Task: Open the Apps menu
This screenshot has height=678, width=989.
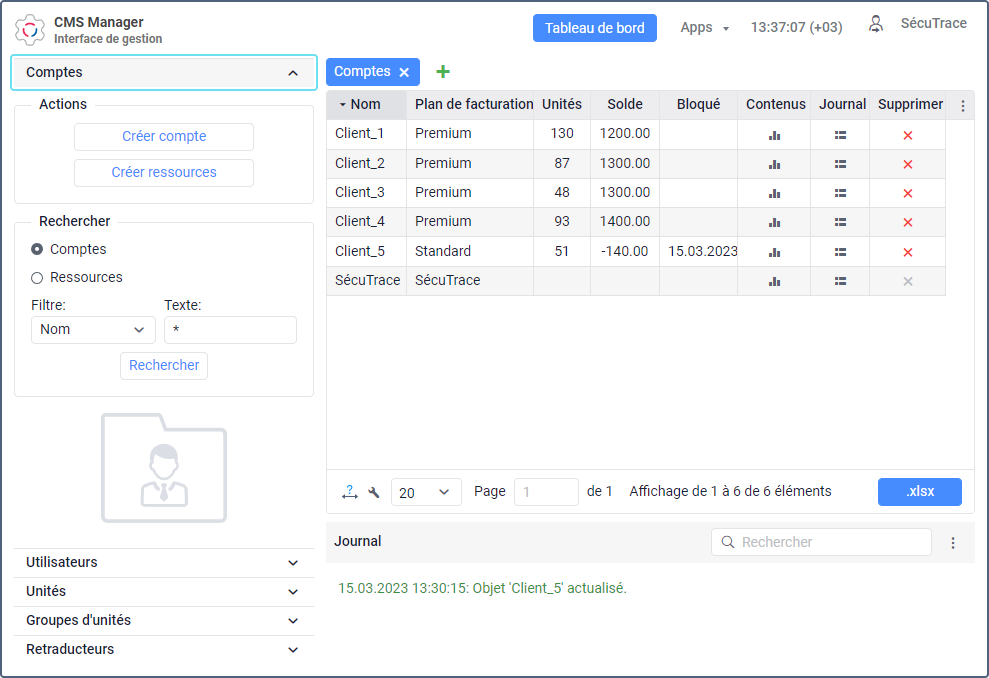Action: tap(704, 28)
